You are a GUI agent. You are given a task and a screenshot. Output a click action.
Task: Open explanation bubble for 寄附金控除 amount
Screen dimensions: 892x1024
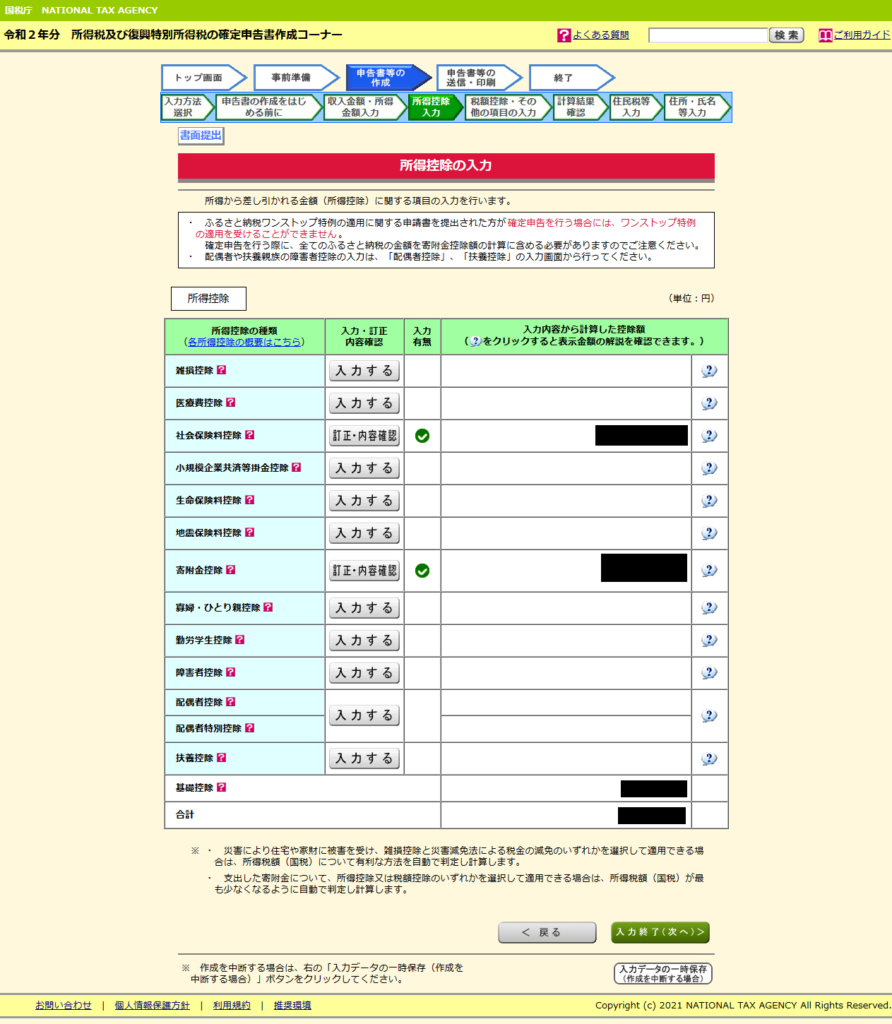[x=709, y=571]
